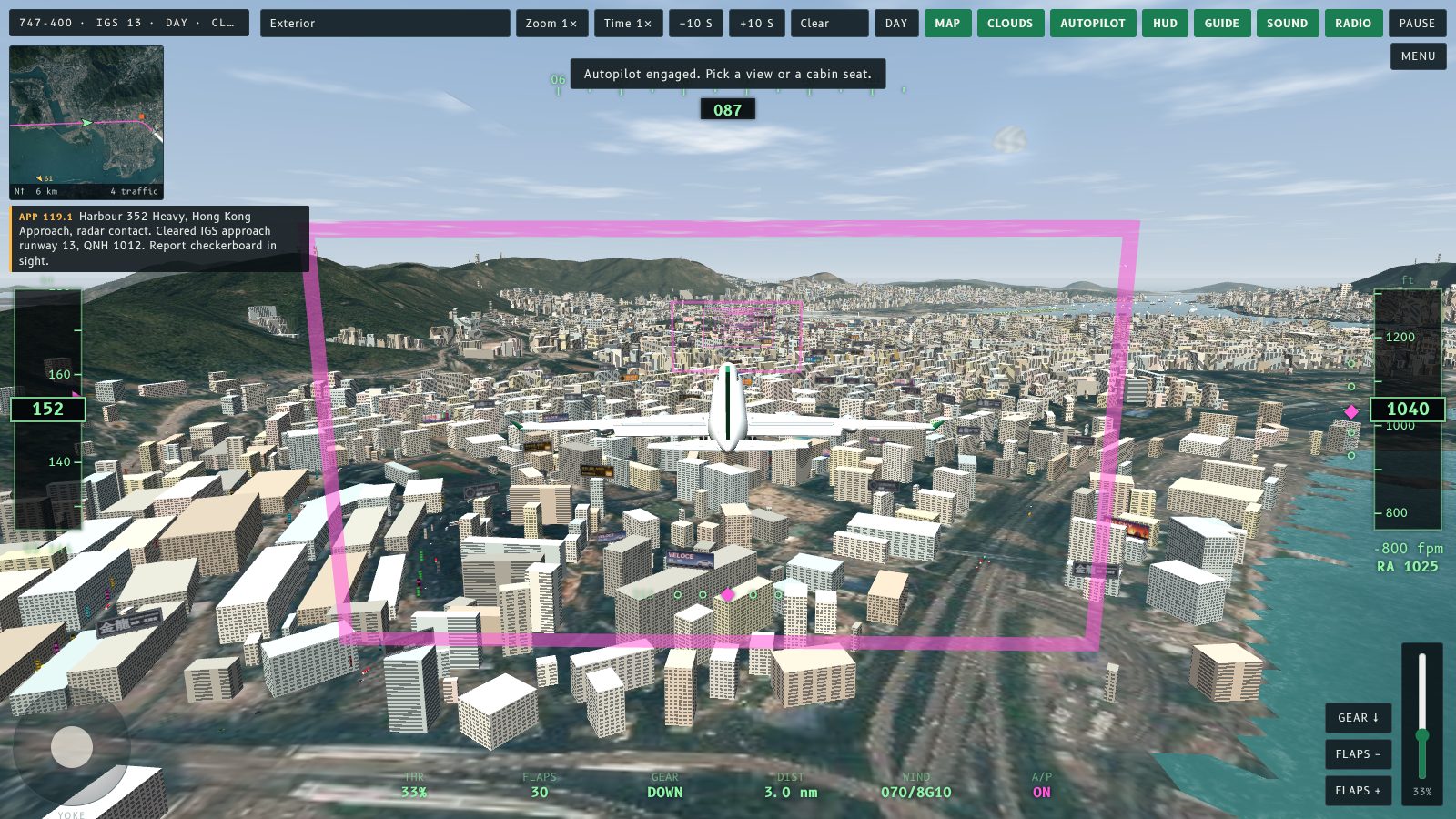Skip forward with the +10 S button

coord(756,23)
